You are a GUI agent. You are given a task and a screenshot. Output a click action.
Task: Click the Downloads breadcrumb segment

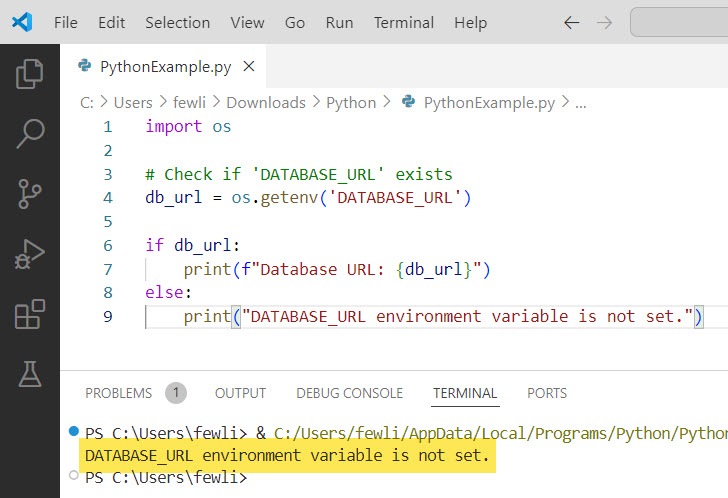point(266,103)
